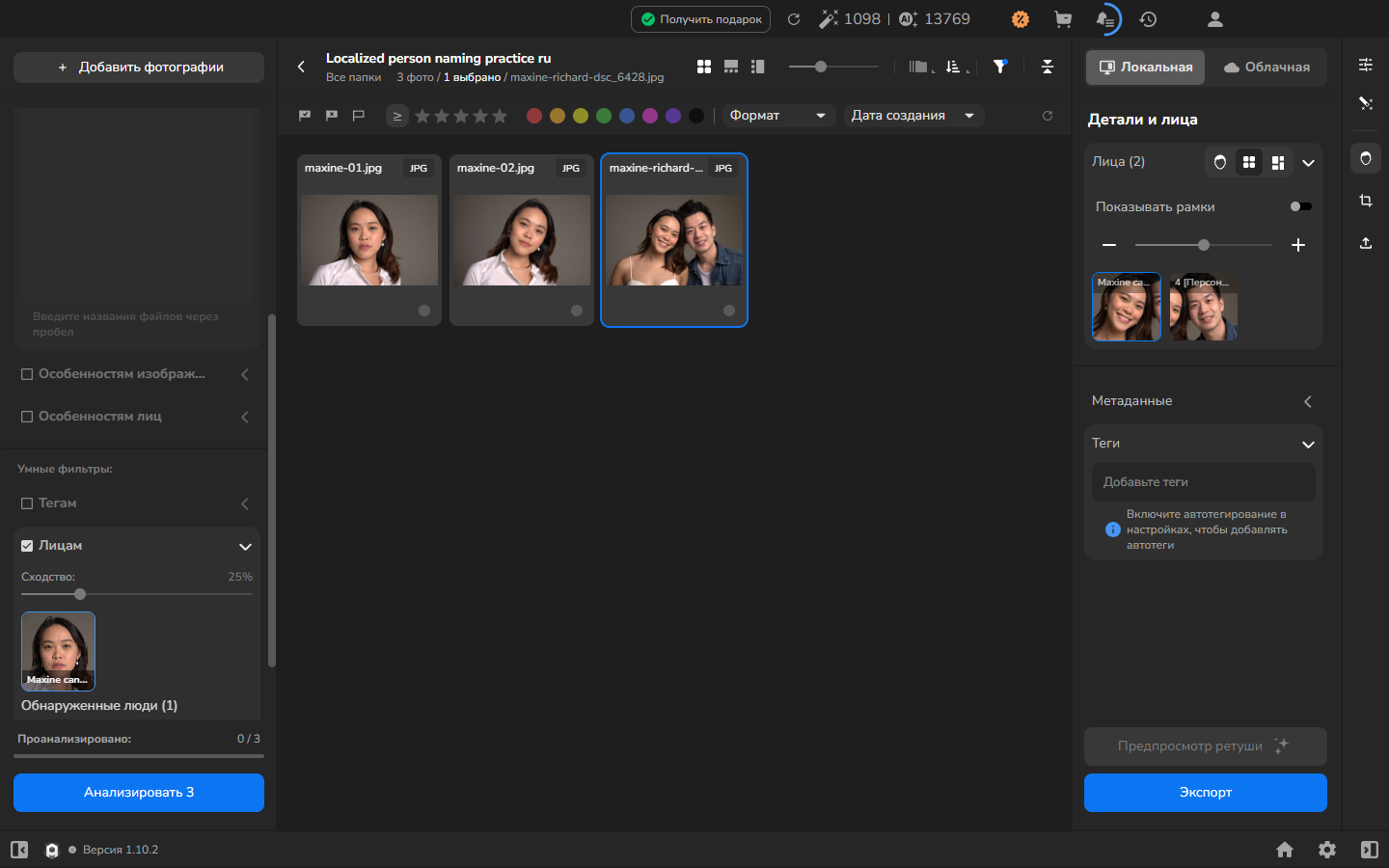This screenshot has height=868, width=1389.
Task: Click the Добавить фотографии button
Action: tap(139, 68)
